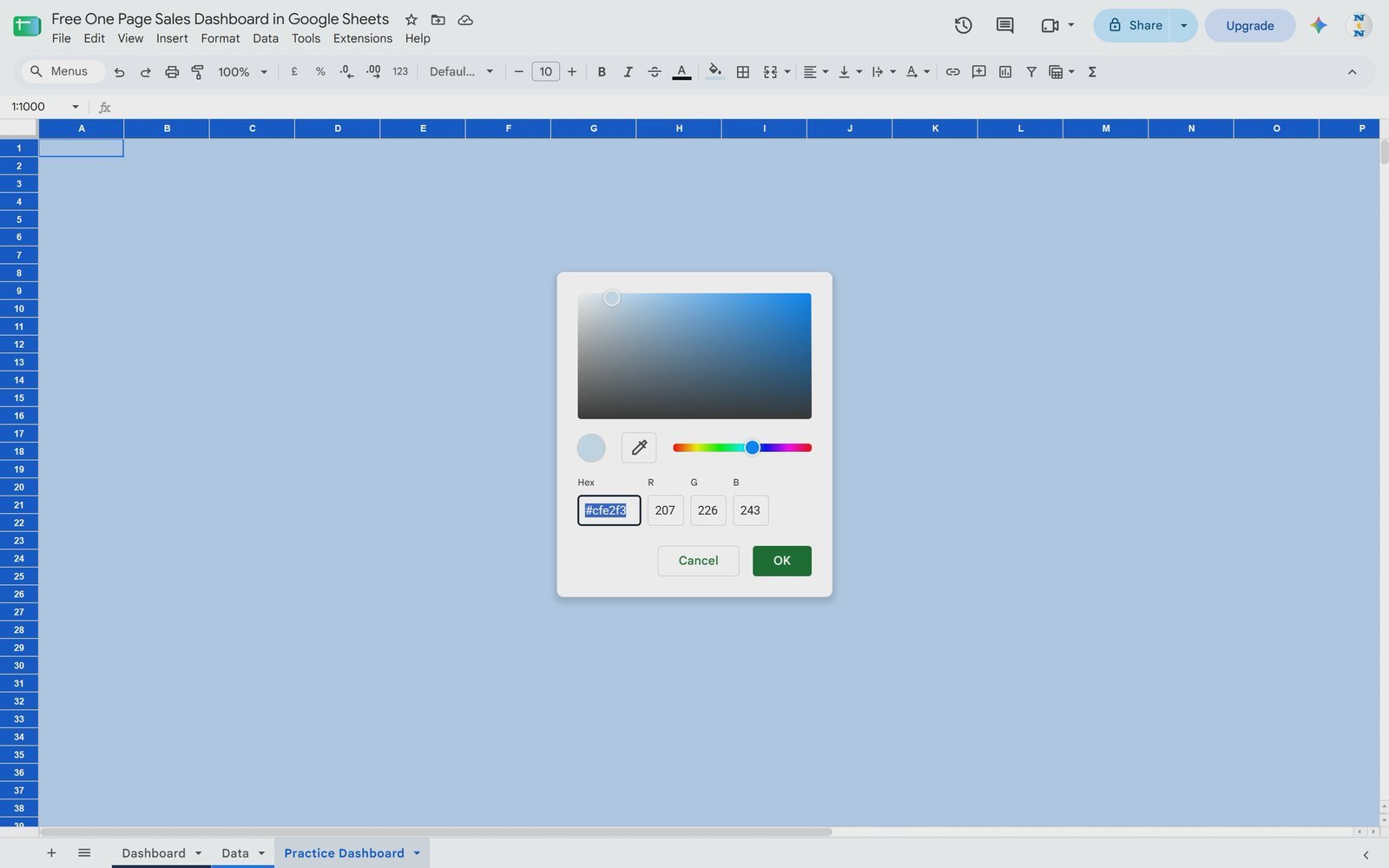Image resolution: width=1389 pixels, height=868 pixels.
Task: Click the print icon
Action: (172, 72)
